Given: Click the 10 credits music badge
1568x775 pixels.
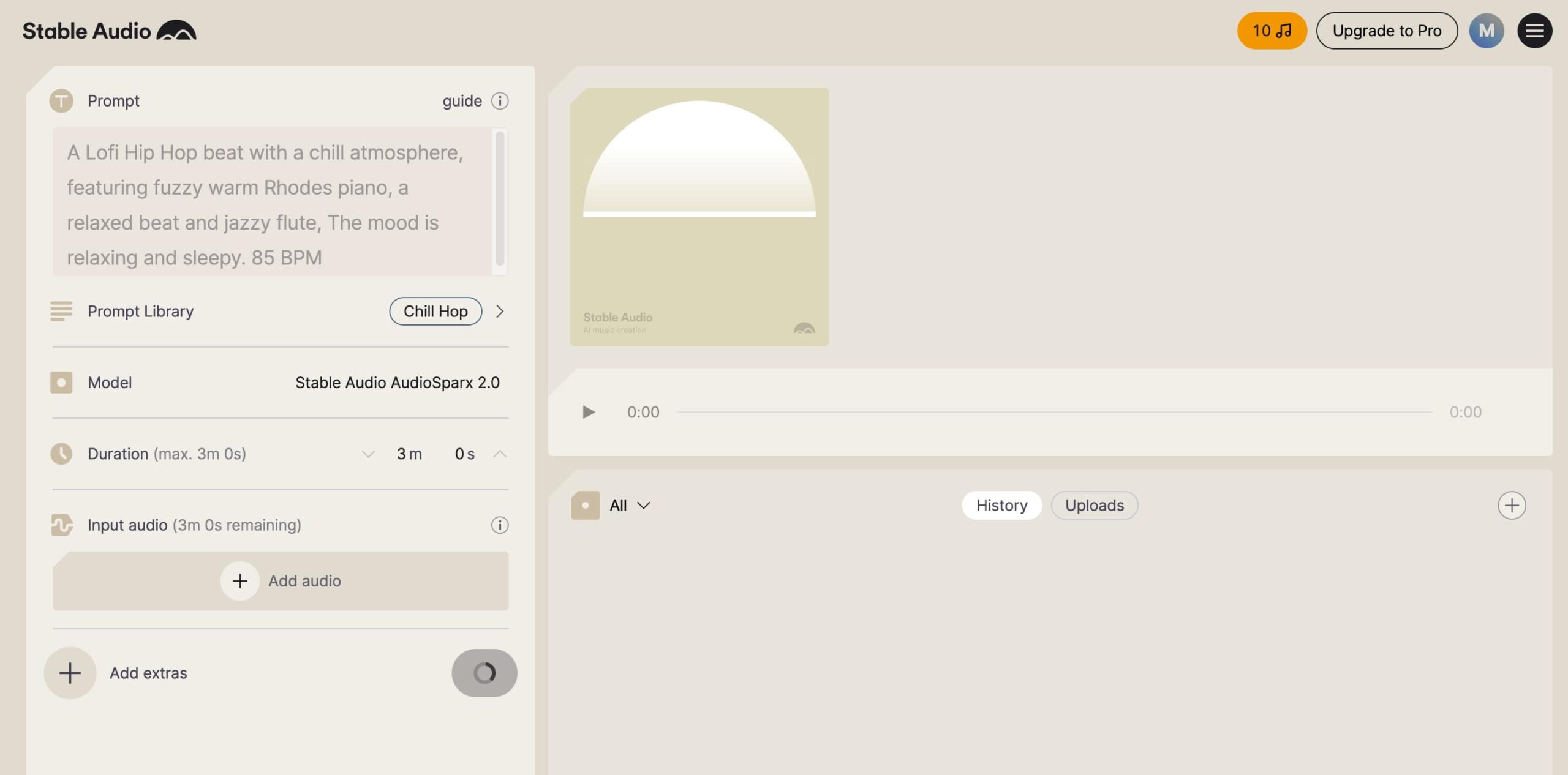Looking at the screenshot, I should 1272,31.
